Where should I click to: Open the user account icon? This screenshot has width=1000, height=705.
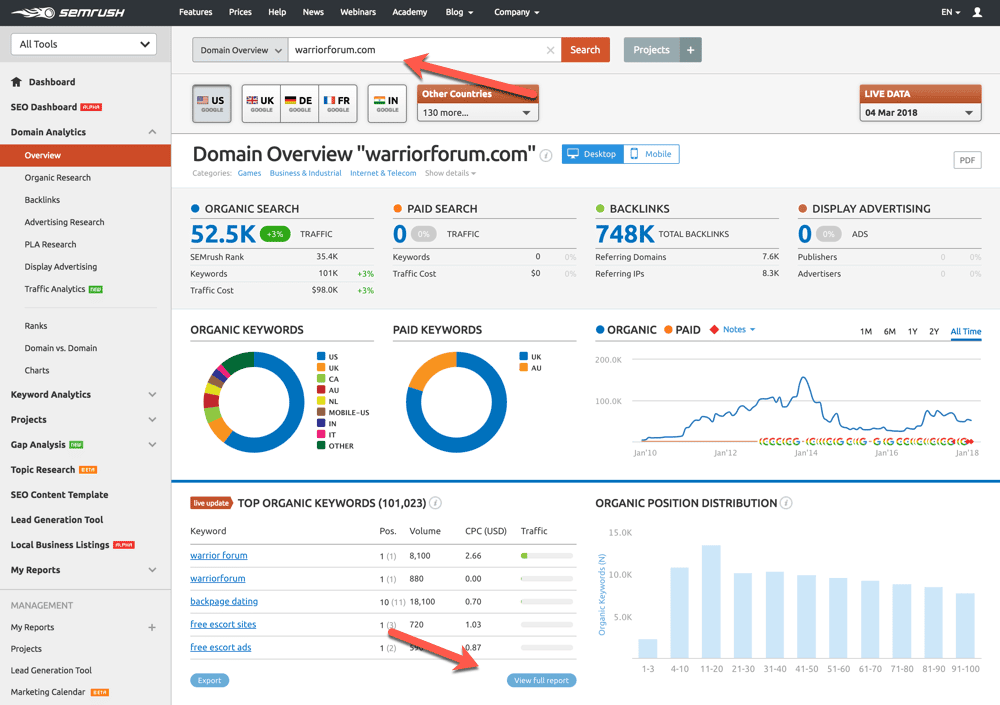coord(977,12)
